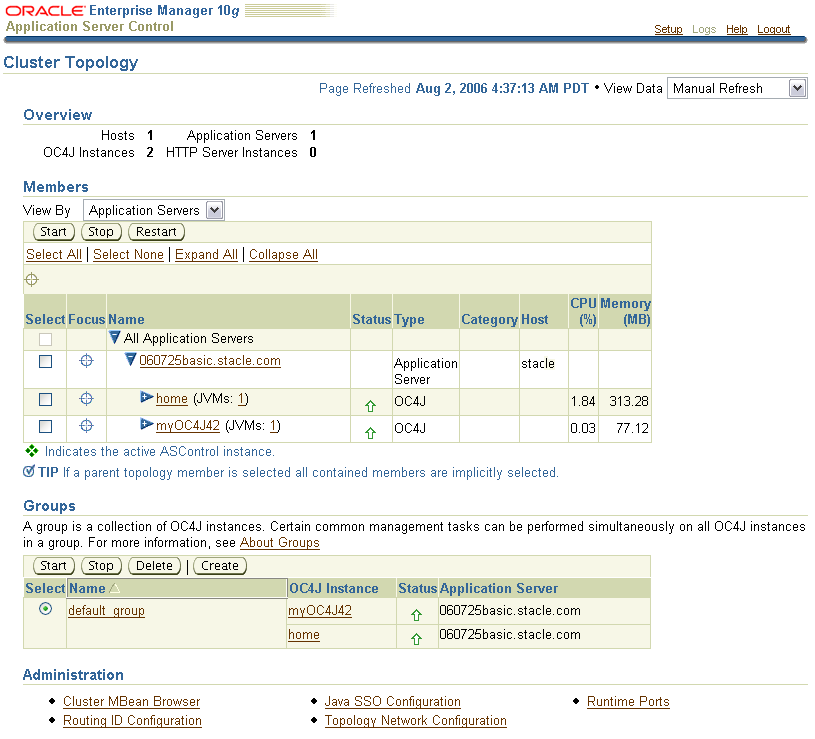Check the home instance select box
The width and height of the screenshot is (815, 739).
46,400
